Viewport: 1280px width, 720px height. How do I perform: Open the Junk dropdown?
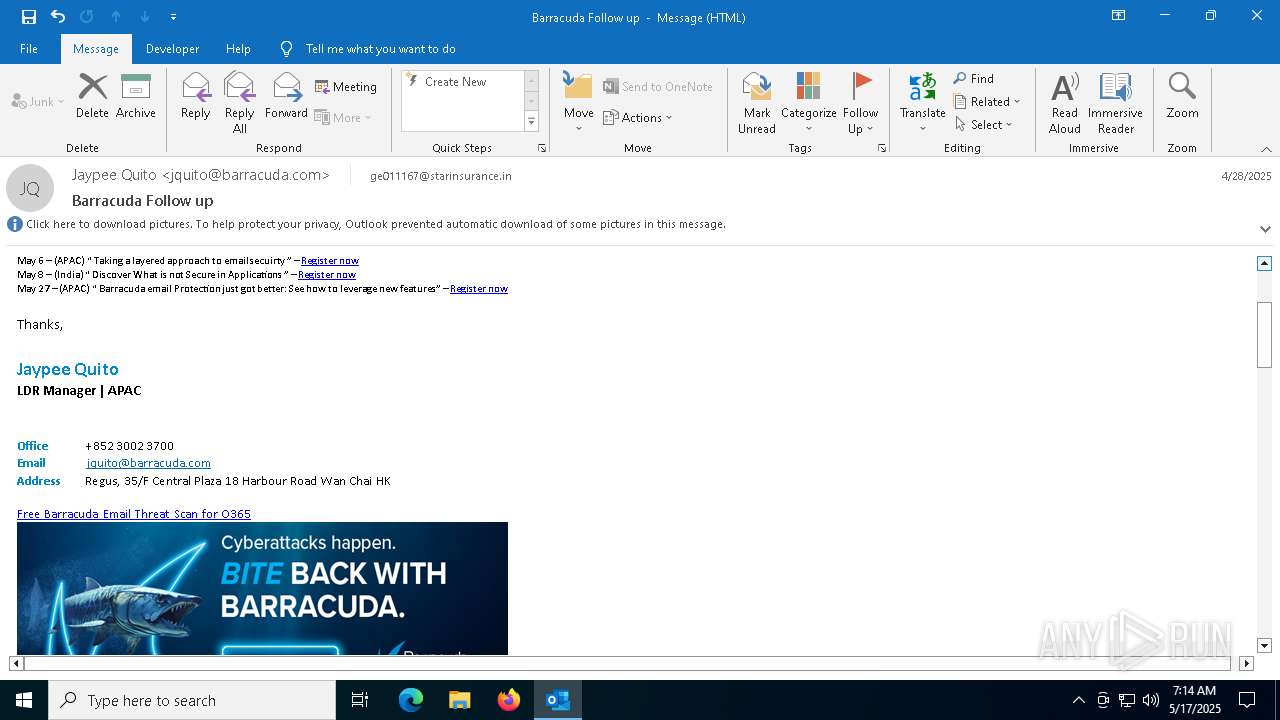coord(38,101)
